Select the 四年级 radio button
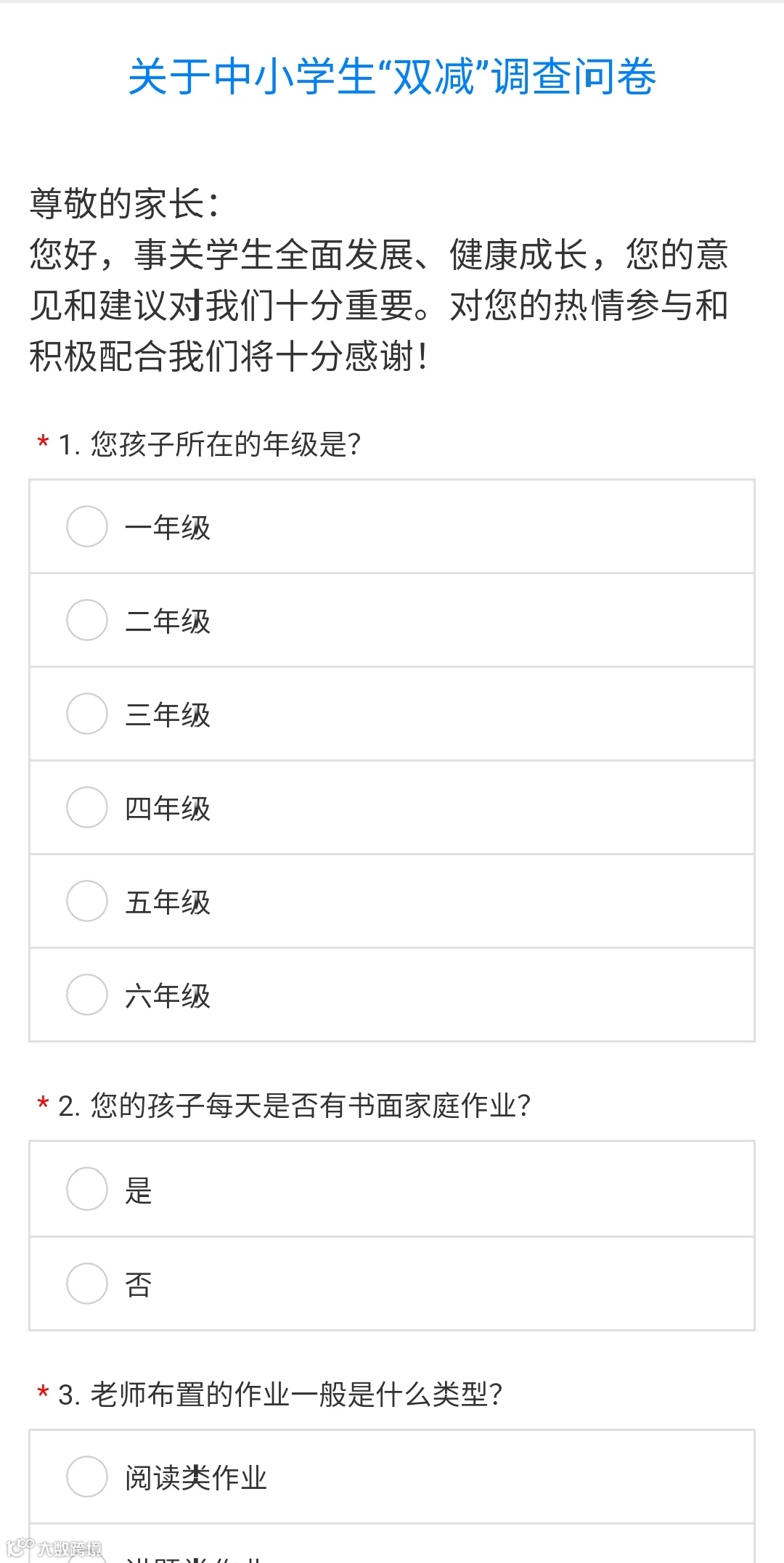The height and width of the screenshot is (1563, 784). [x=87, y=807]
